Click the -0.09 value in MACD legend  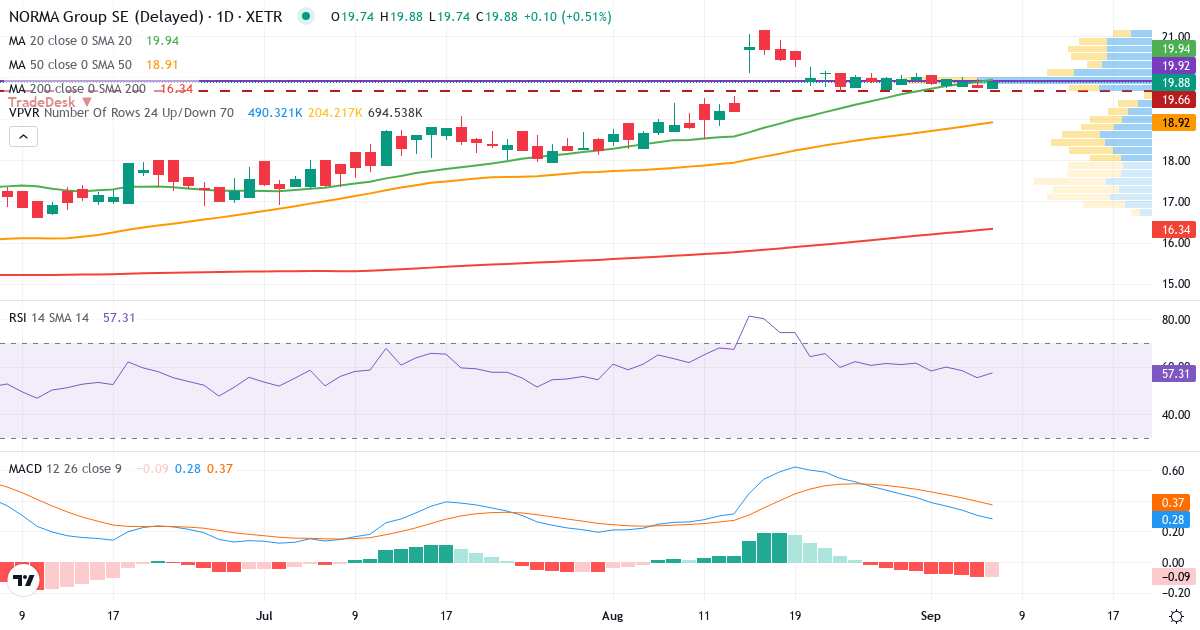(154, 468)
